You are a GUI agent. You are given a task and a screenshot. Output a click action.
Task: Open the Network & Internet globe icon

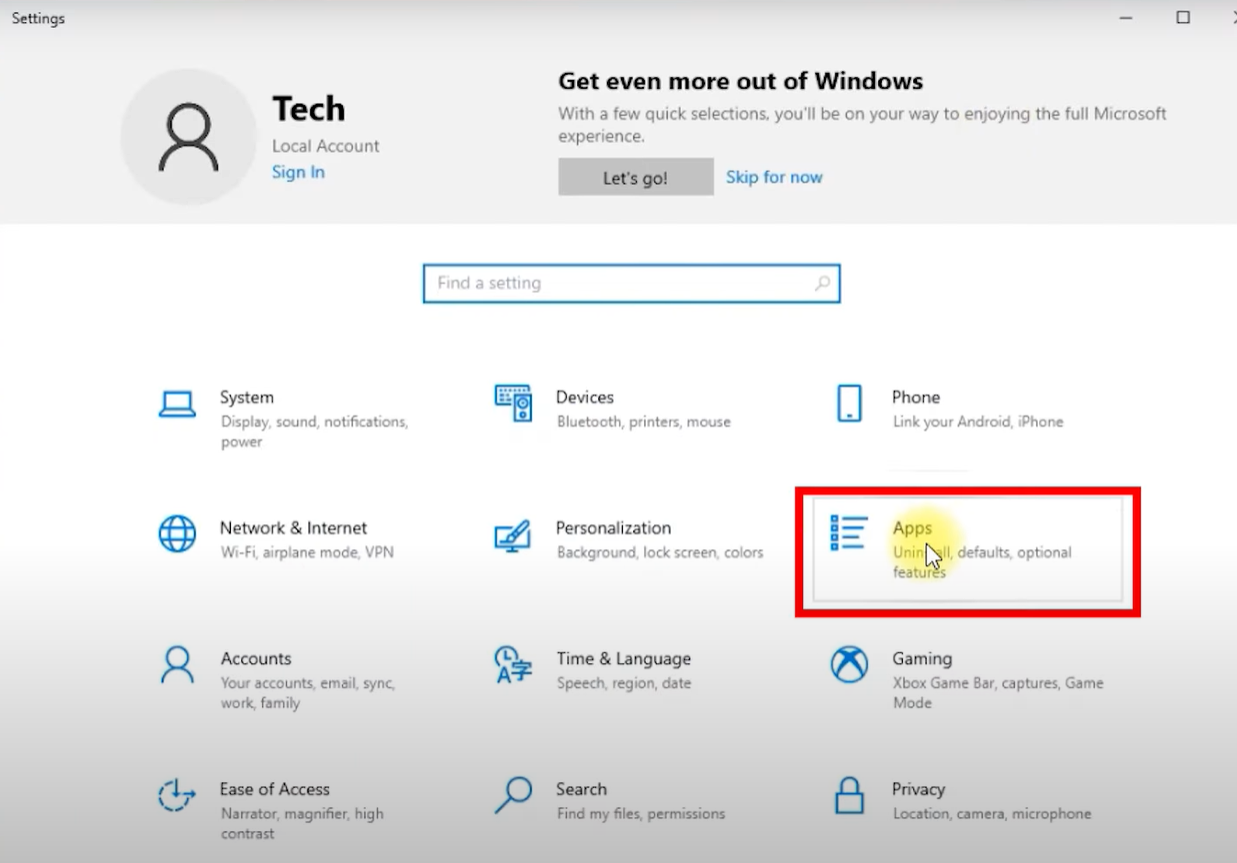coord(177,534)
